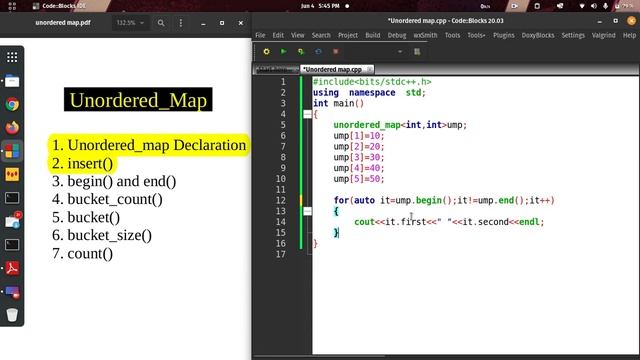640x360 pixels.
Task: Open the Settings menu
Action: tap(573, 35)
